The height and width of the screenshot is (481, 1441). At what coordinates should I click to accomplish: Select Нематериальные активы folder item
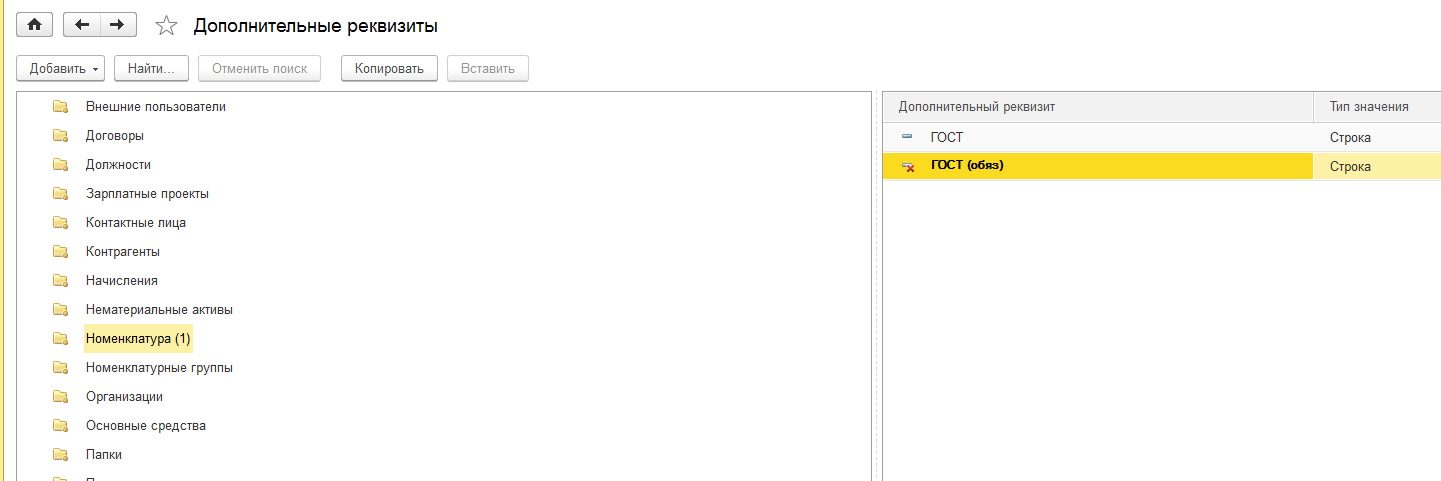click(159, 310)
